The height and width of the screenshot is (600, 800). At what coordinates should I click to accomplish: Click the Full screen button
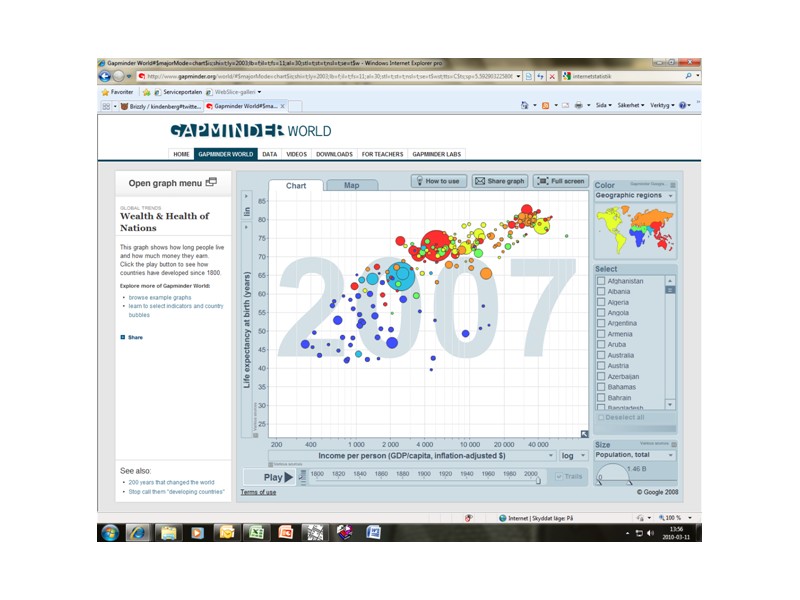point(561,181)
